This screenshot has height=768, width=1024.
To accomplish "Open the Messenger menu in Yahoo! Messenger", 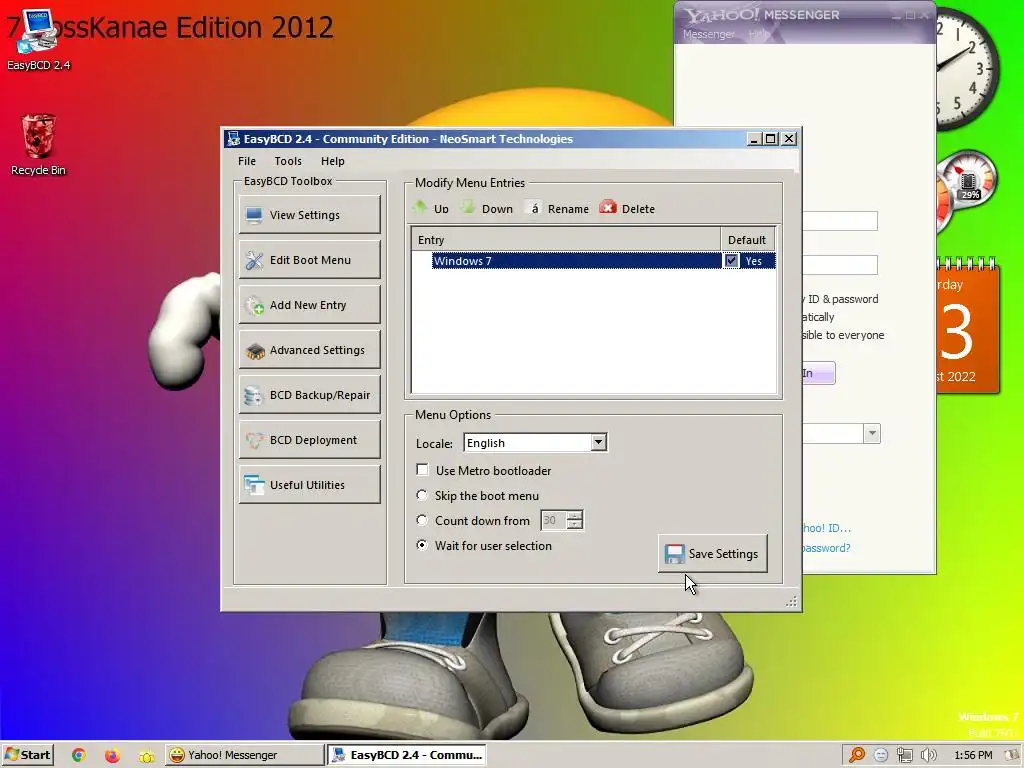I will (x=709, y=34).
